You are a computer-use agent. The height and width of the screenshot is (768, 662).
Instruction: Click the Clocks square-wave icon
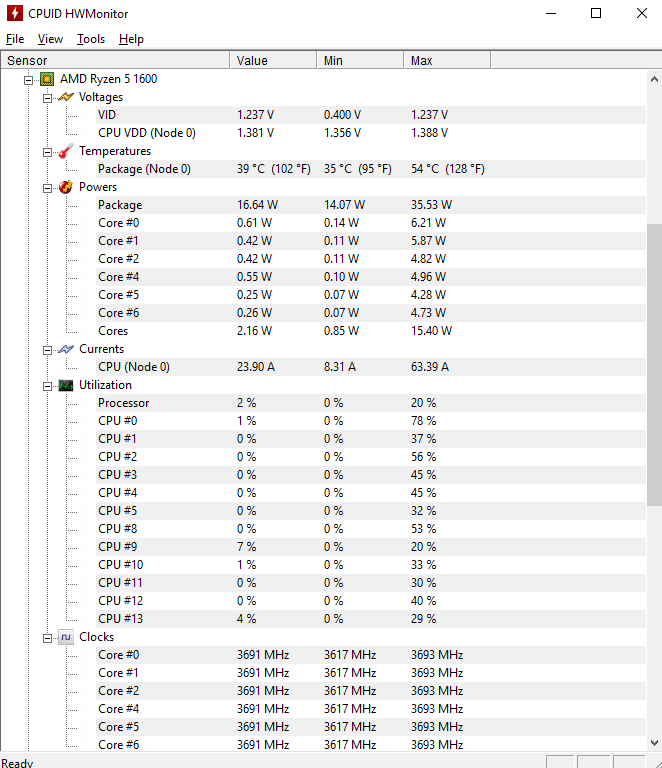[x=66, y=637]
